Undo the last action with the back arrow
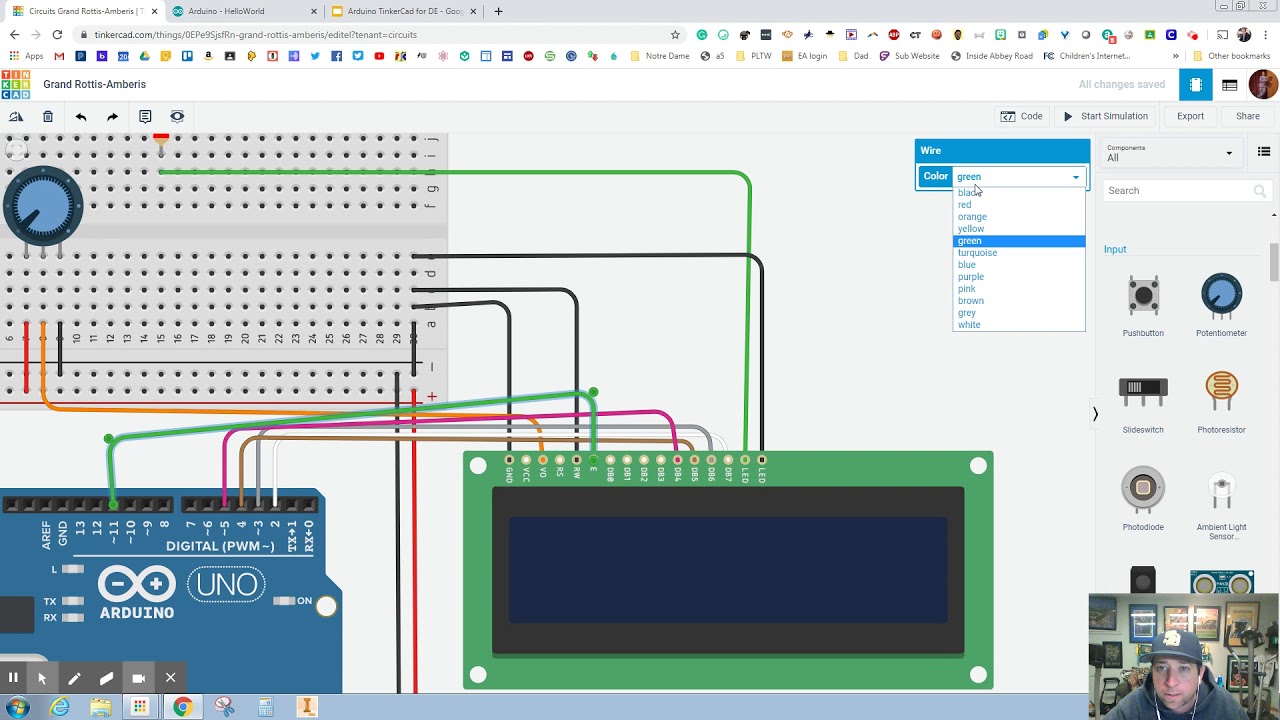Screen dimensions: 1280x720 pos(81,117)
